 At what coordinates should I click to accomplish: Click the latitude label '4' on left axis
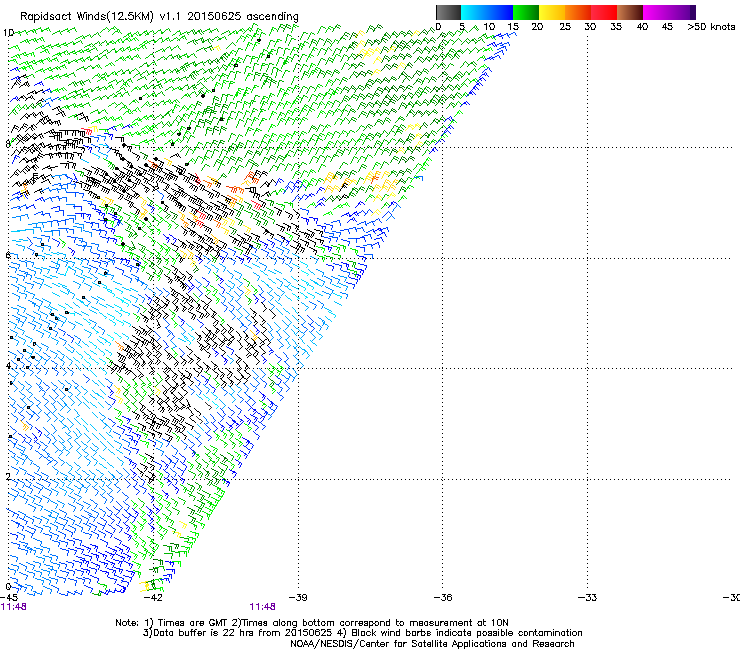pyautogui.click(x=8, y=366)
